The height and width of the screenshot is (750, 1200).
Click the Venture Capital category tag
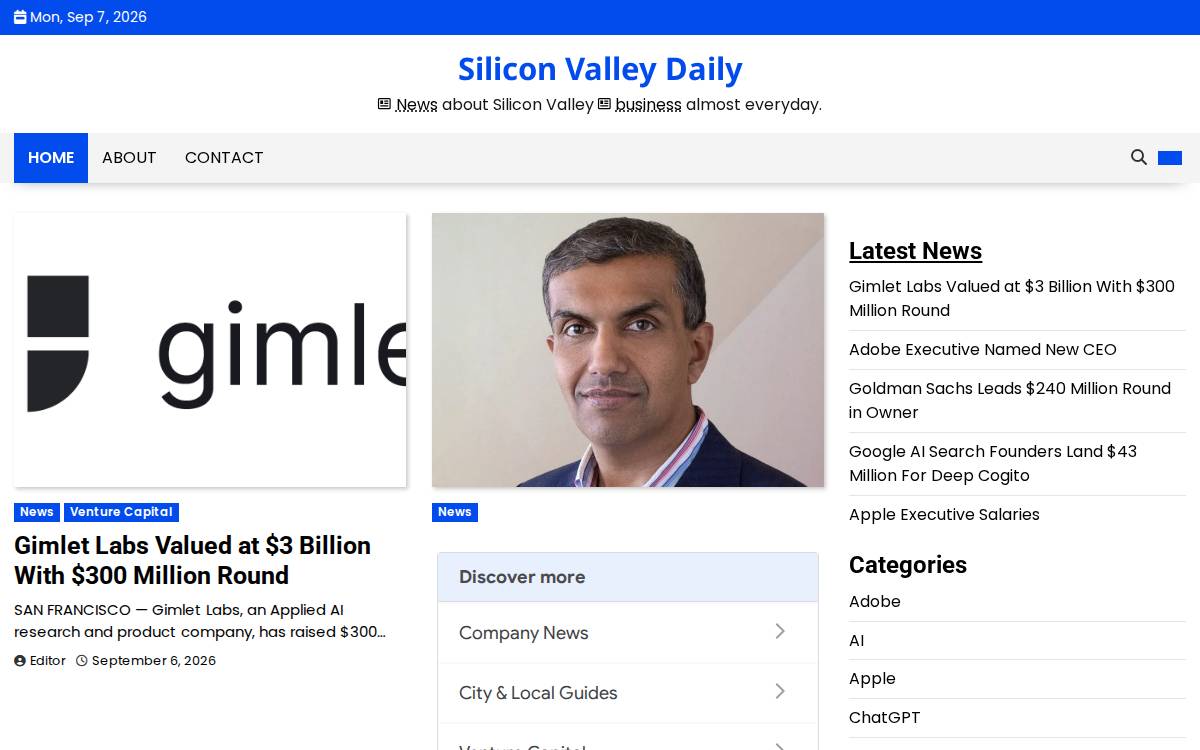click(x=122, y=512)
